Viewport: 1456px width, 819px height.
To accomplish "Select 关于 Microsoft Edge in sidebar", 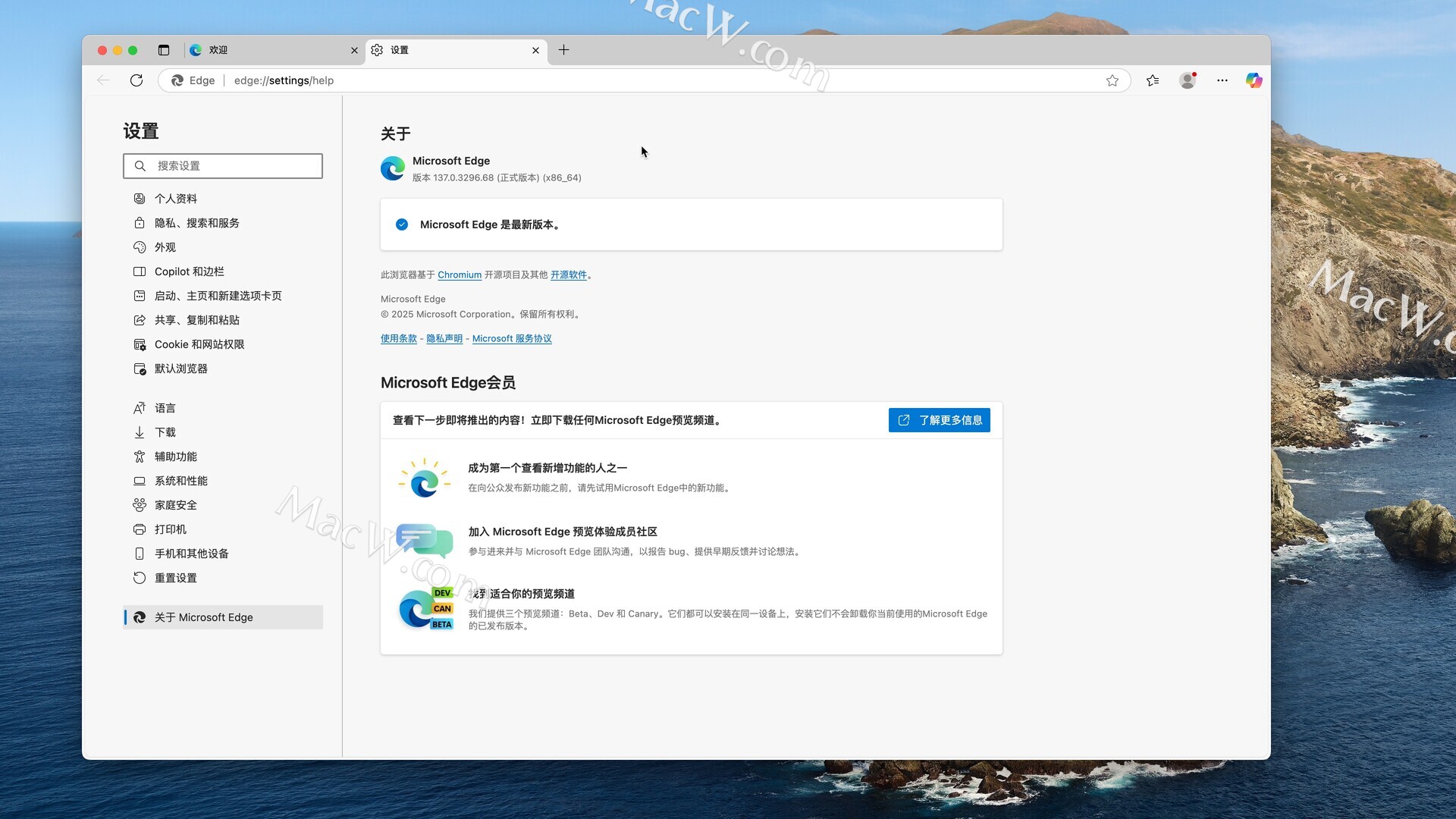I will click(x=223, y=617).
